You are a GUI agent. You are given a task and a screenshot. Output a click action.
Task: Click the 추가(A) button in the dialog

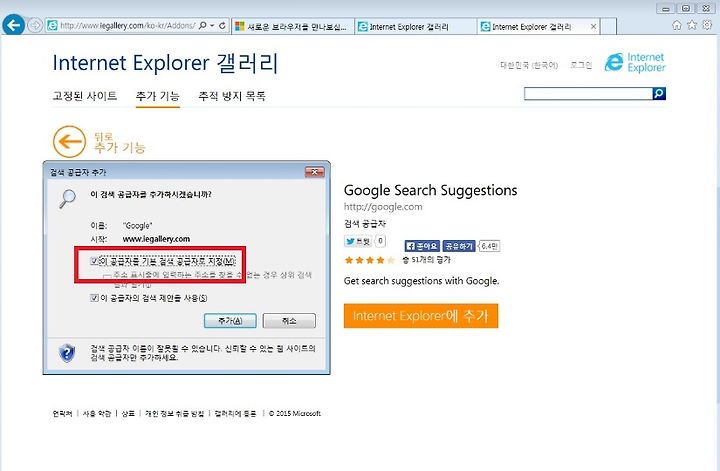pyautogui.click(x=230, y=320)
